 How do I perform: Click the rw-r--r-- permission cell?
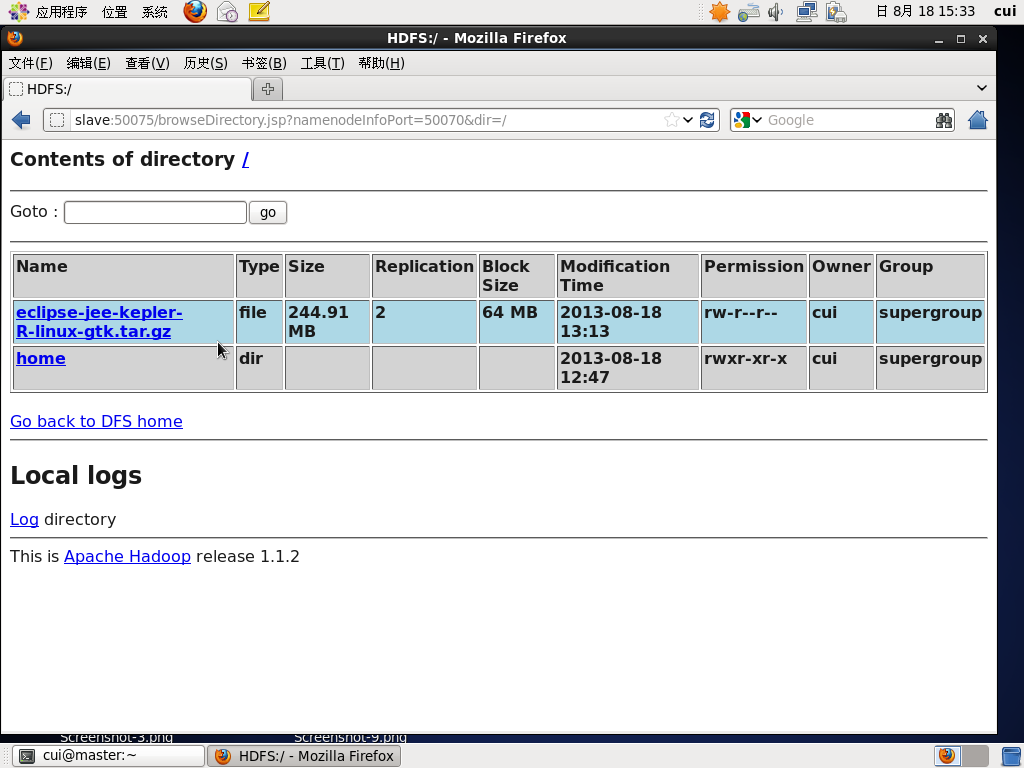click(x=754, y=322)
